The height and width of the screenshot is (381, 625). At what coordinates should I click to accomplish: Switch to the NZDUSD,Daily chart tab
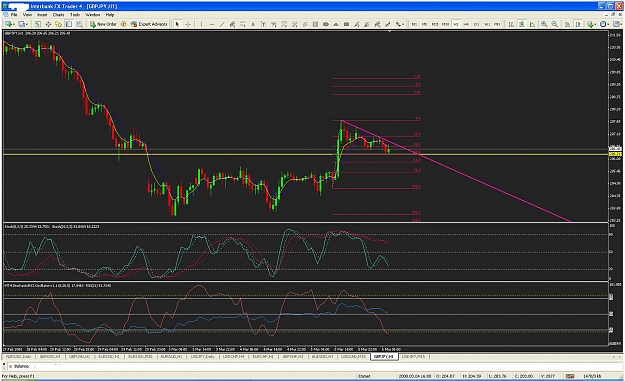click(x=19, y=356)
